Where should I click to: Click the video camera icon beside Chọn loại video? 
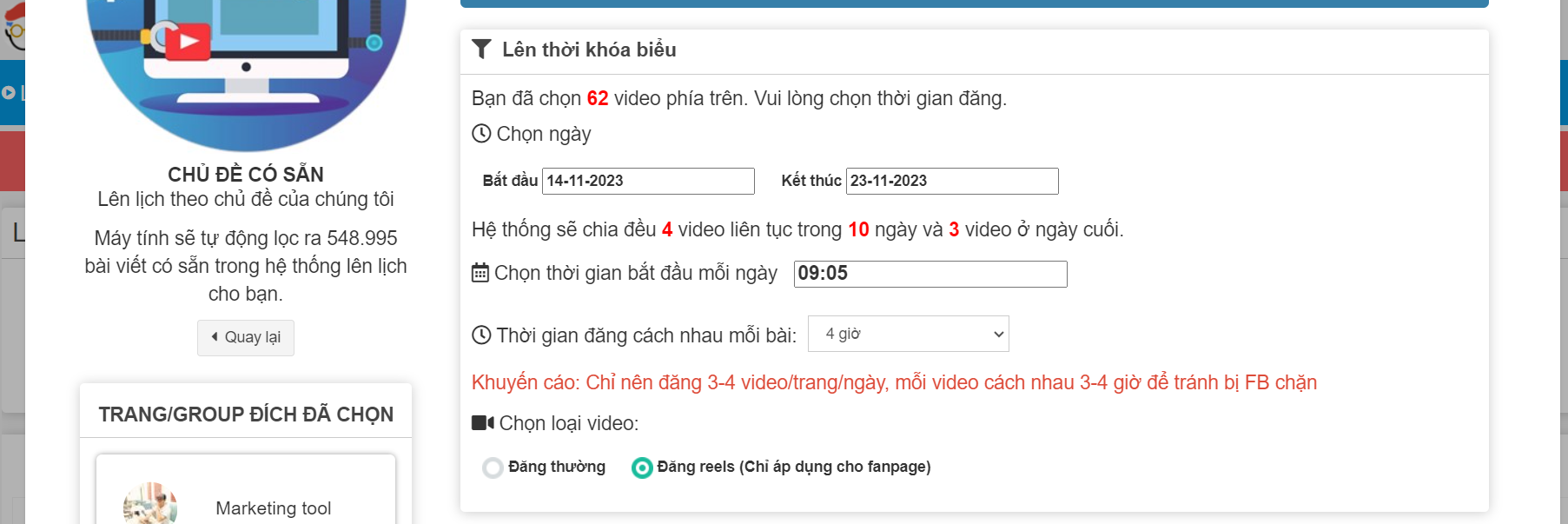(482, 422)
